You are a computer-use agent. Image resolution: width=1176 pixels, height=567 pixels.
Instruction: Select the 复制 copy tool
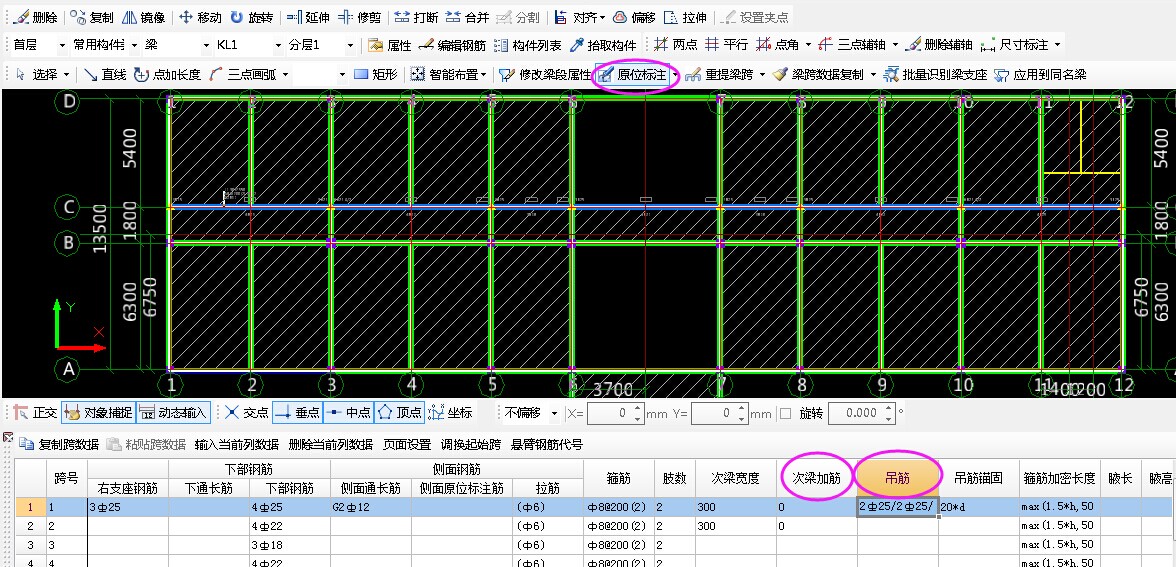pyautogui.click(x=93, y=17)
